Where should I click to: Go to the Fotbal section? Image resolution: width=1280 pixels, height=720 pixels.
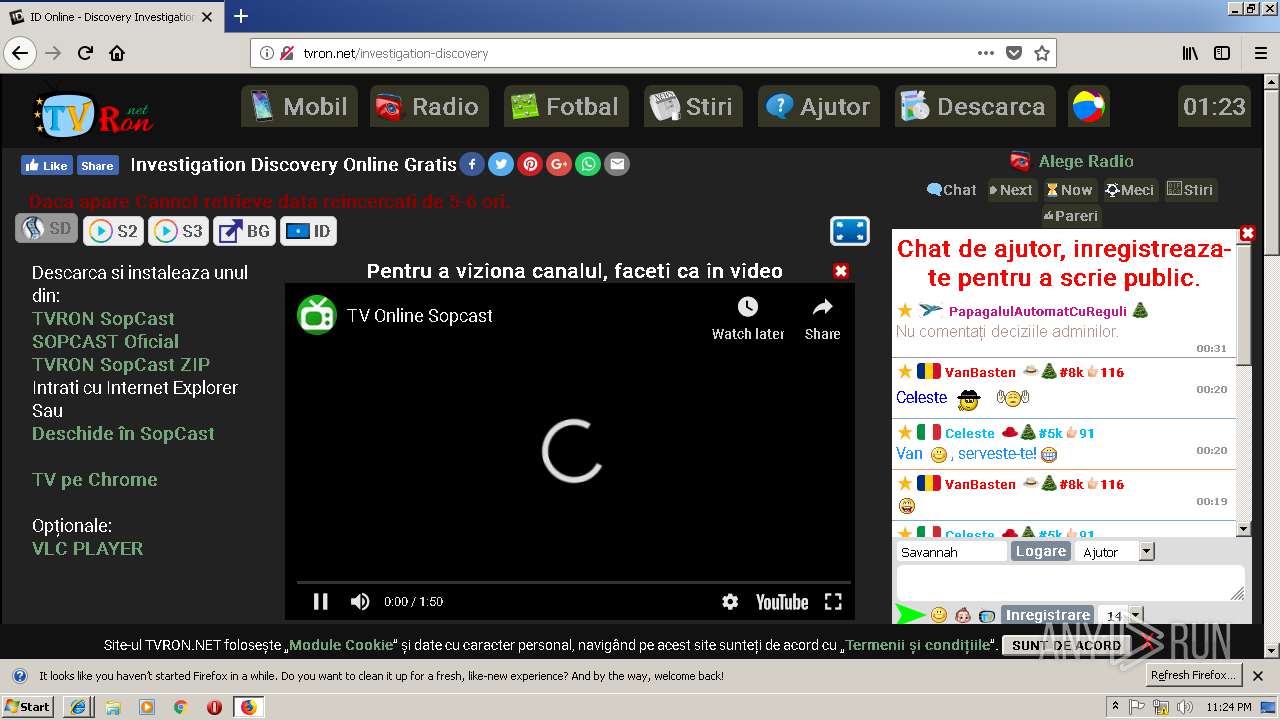tap(566, 106)
